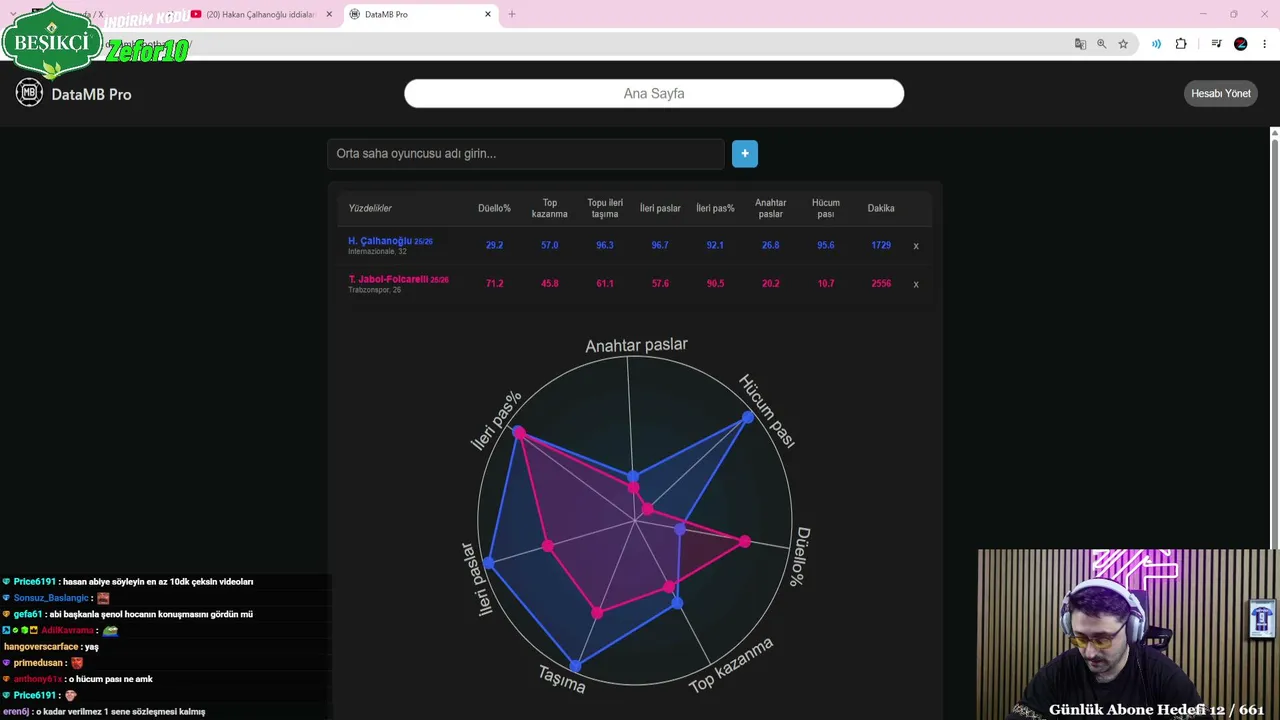
Task: Click the blue plus add-player button
Action: [x=745, y=153]
